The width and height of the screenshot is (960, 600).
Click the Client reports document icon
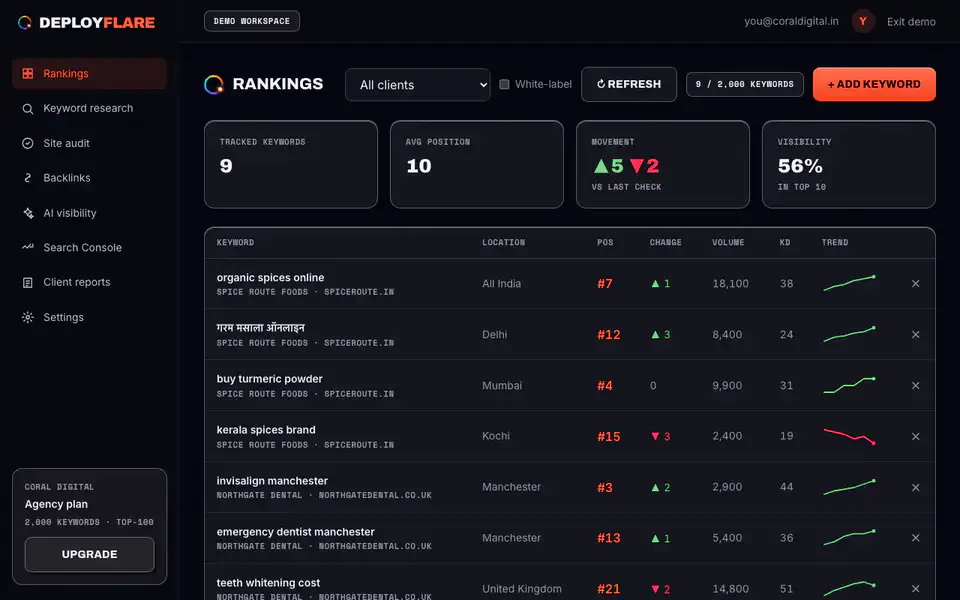[28, 282]
